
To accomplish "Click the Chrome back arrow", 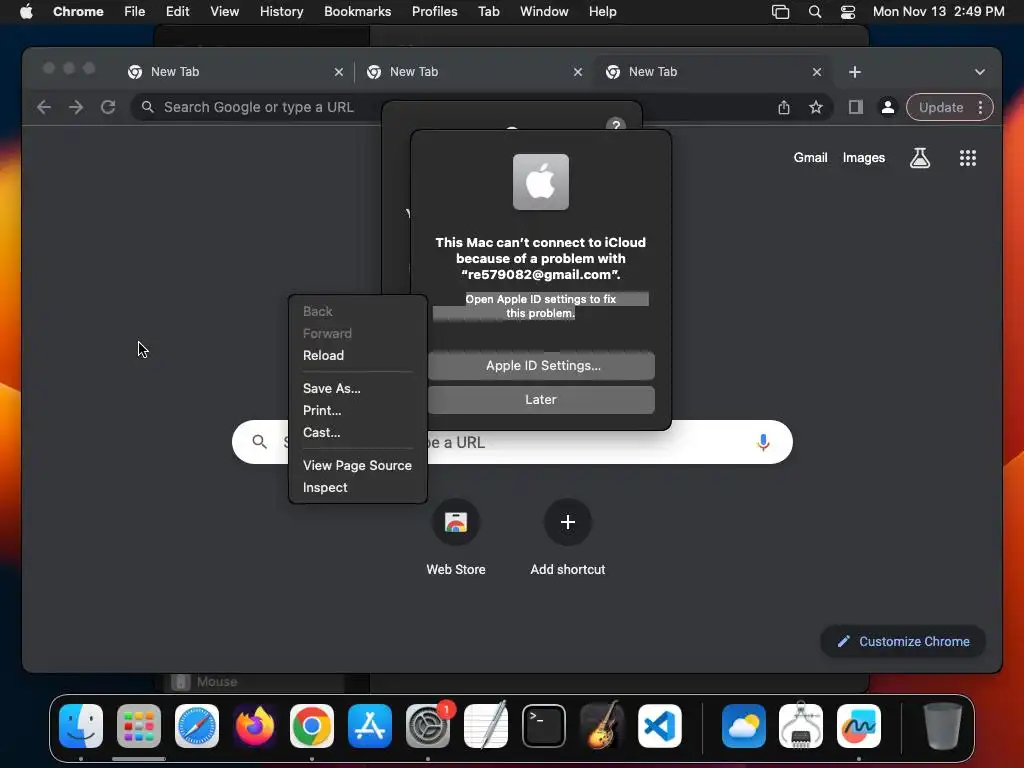I will coord(44,107).
